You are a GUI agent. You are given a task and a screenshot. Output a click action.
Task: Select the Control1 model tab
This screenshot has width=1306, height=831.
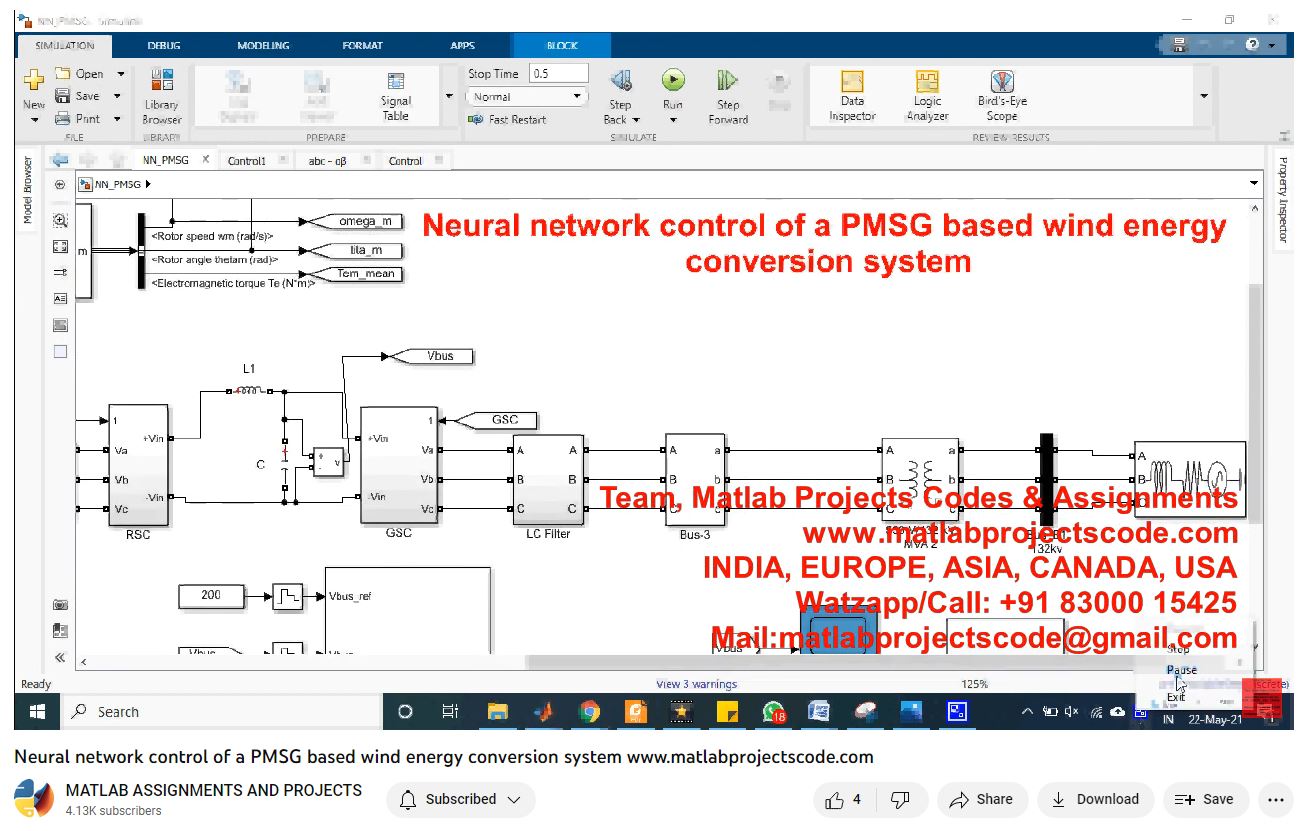click(x=247, y=160)
